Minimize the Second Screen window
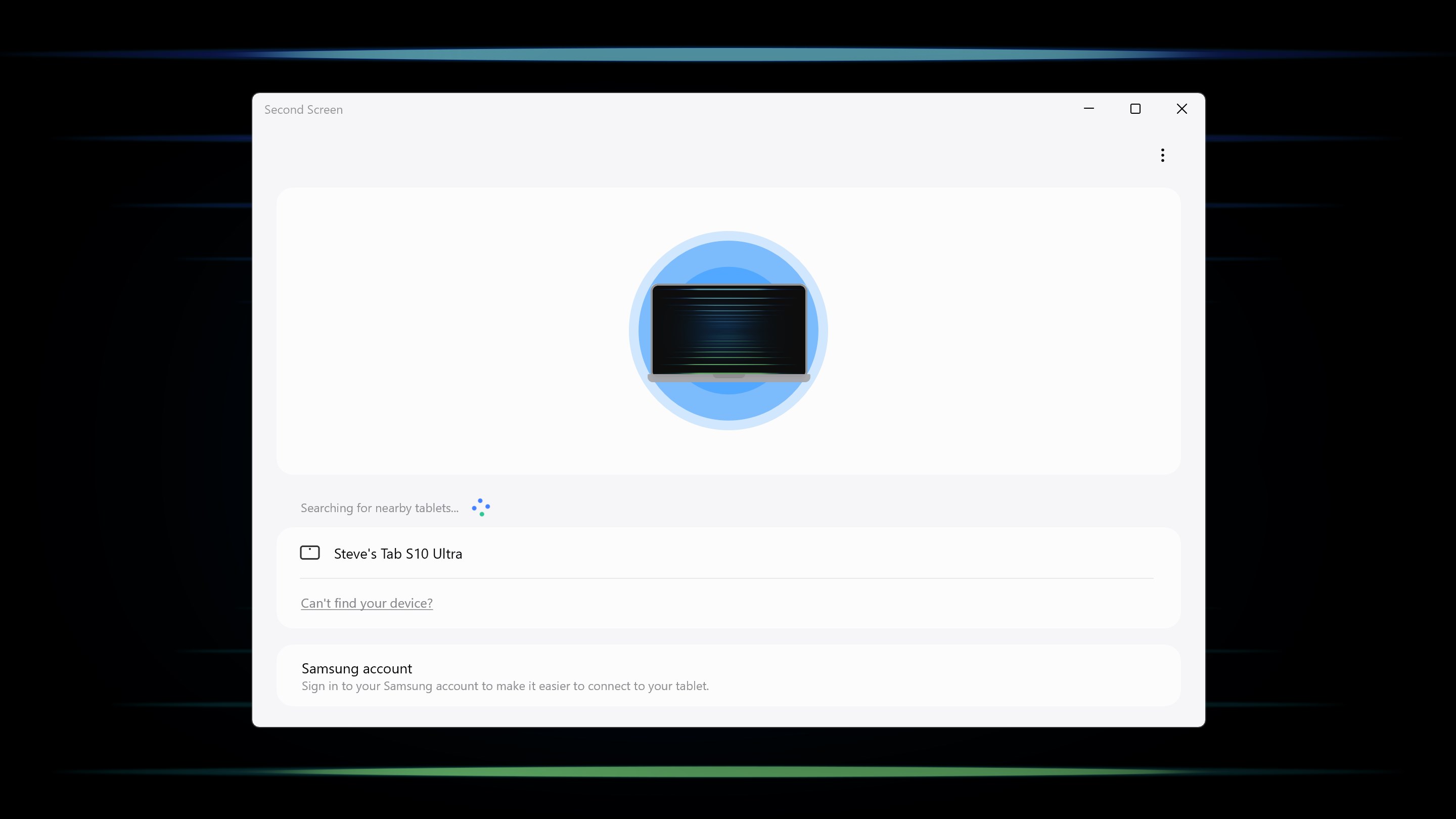This screenshot has width=1456, height=819. coord(1090,109)
